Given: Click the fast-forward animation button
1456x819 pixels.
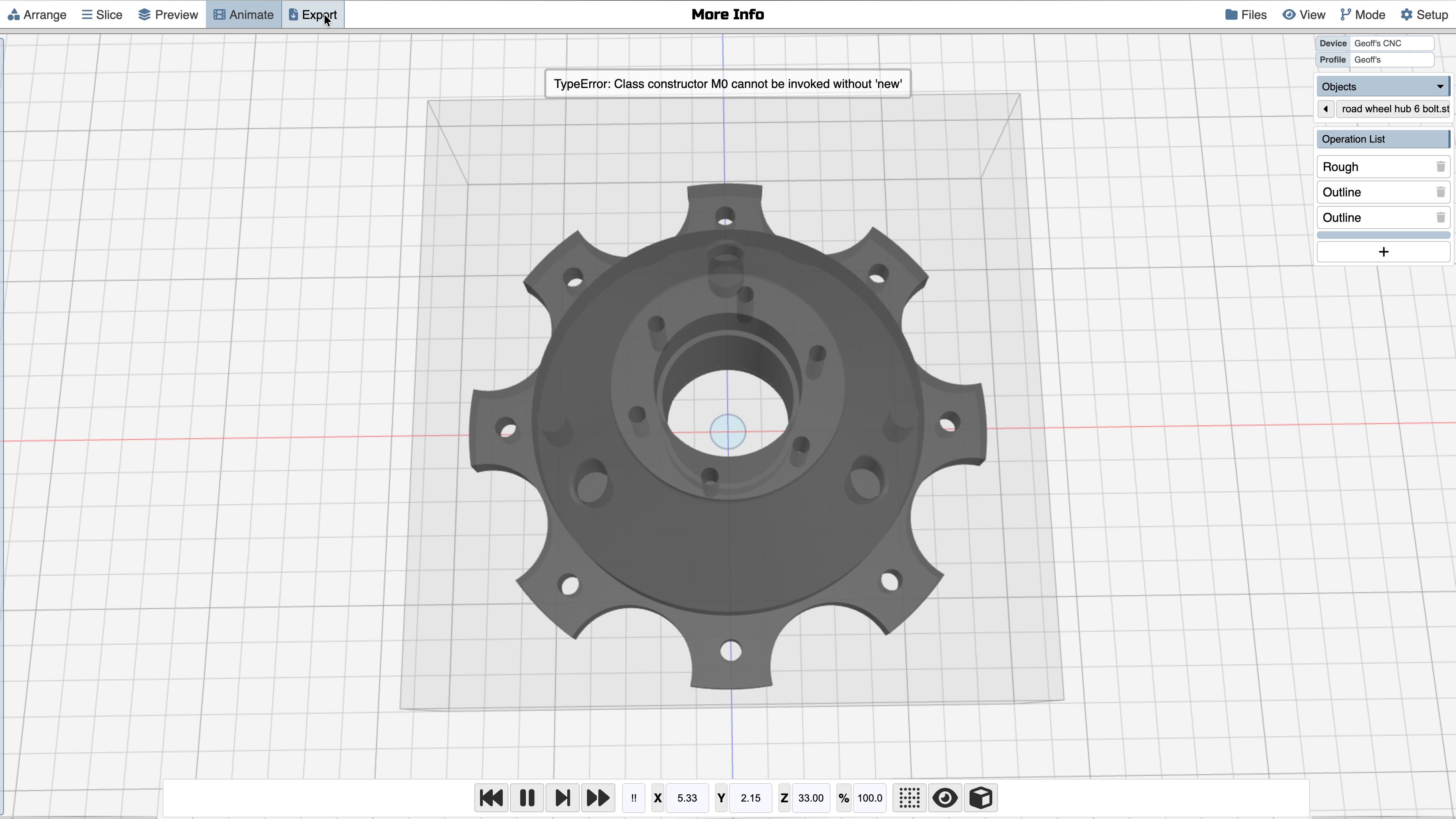Looking at the screenshot, I should [598, 797].
